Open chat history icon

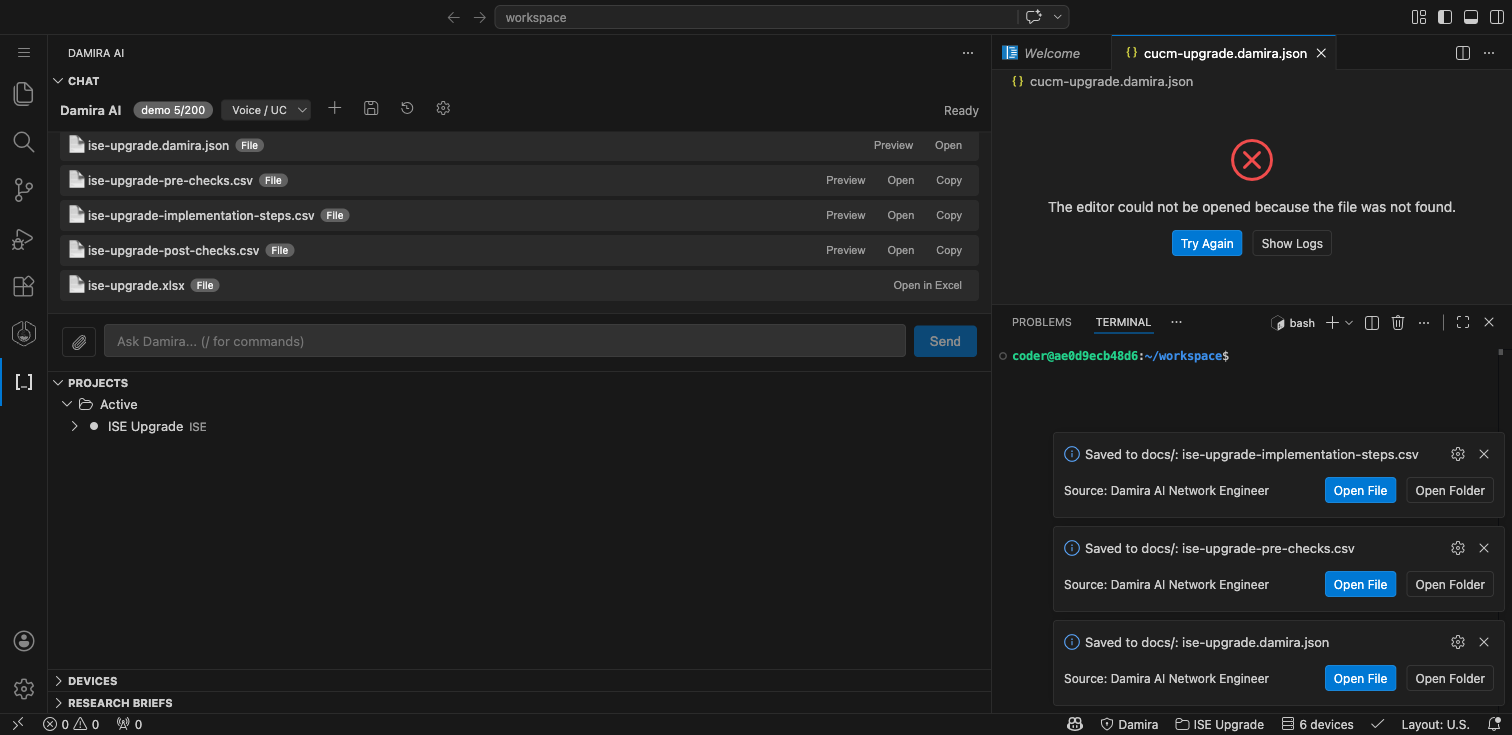[x=407, y=108]
